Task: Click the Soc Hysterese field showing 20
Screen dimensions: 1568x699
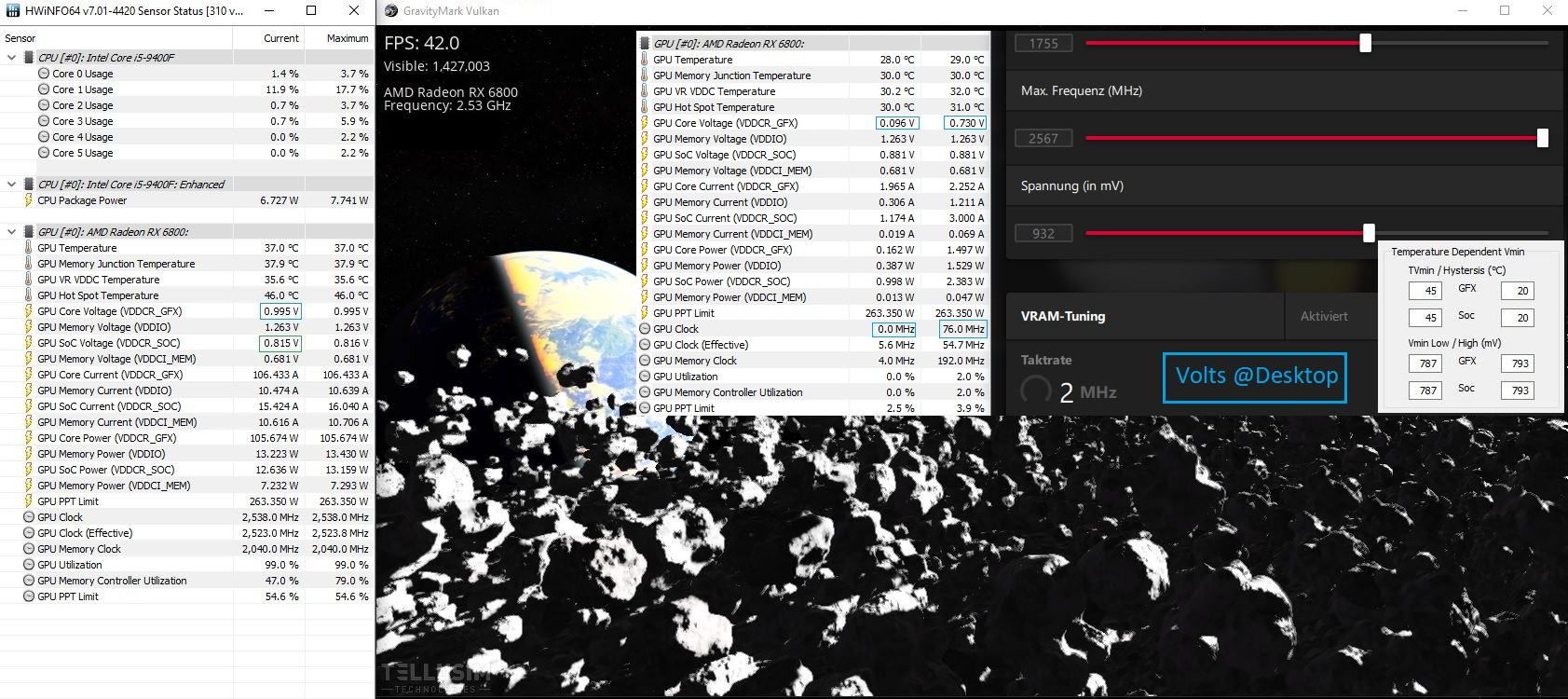Action: [1518, 318]
